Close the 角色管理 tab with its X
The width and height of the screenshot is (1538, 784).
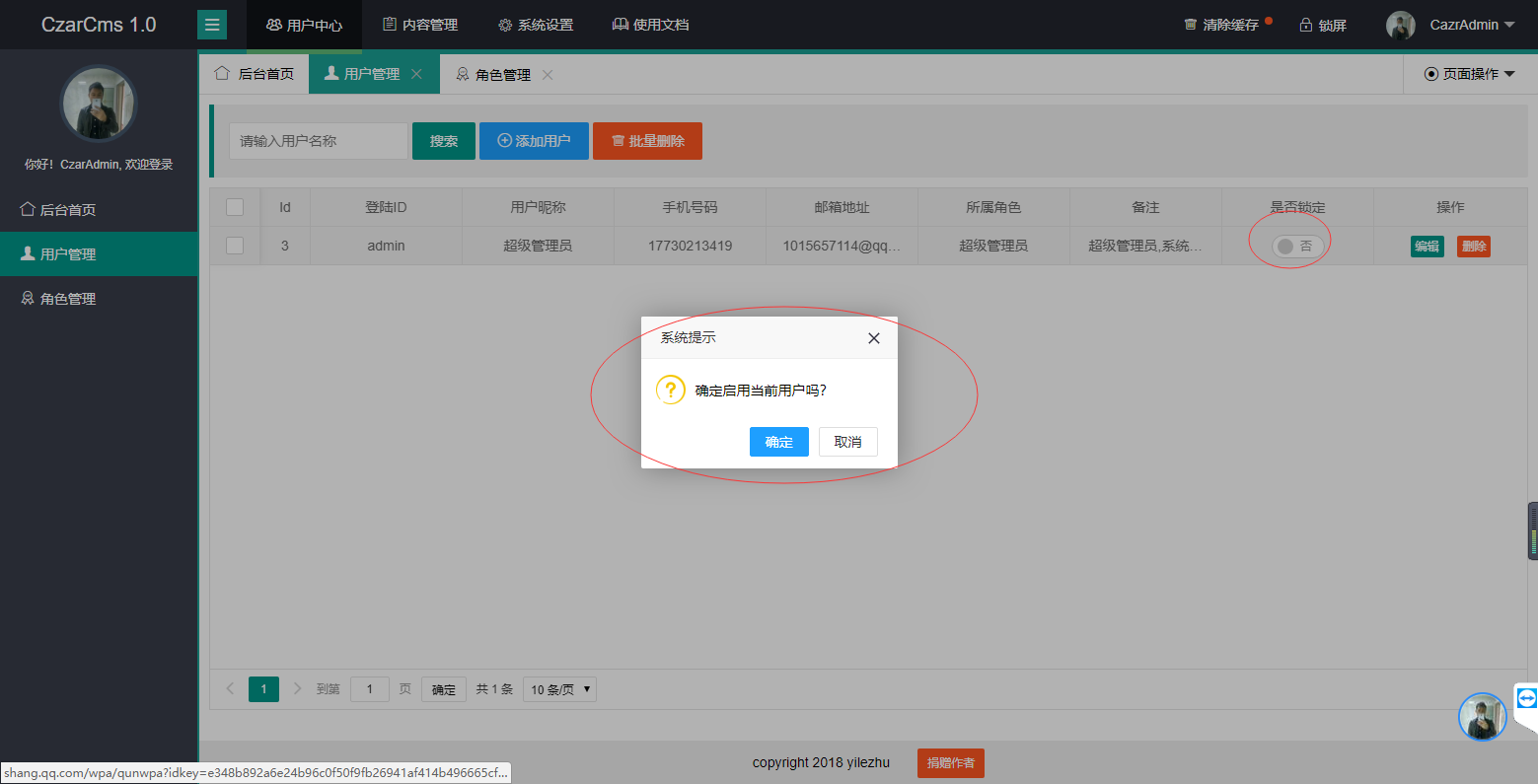pyautogui.click(x=548, y=74)
